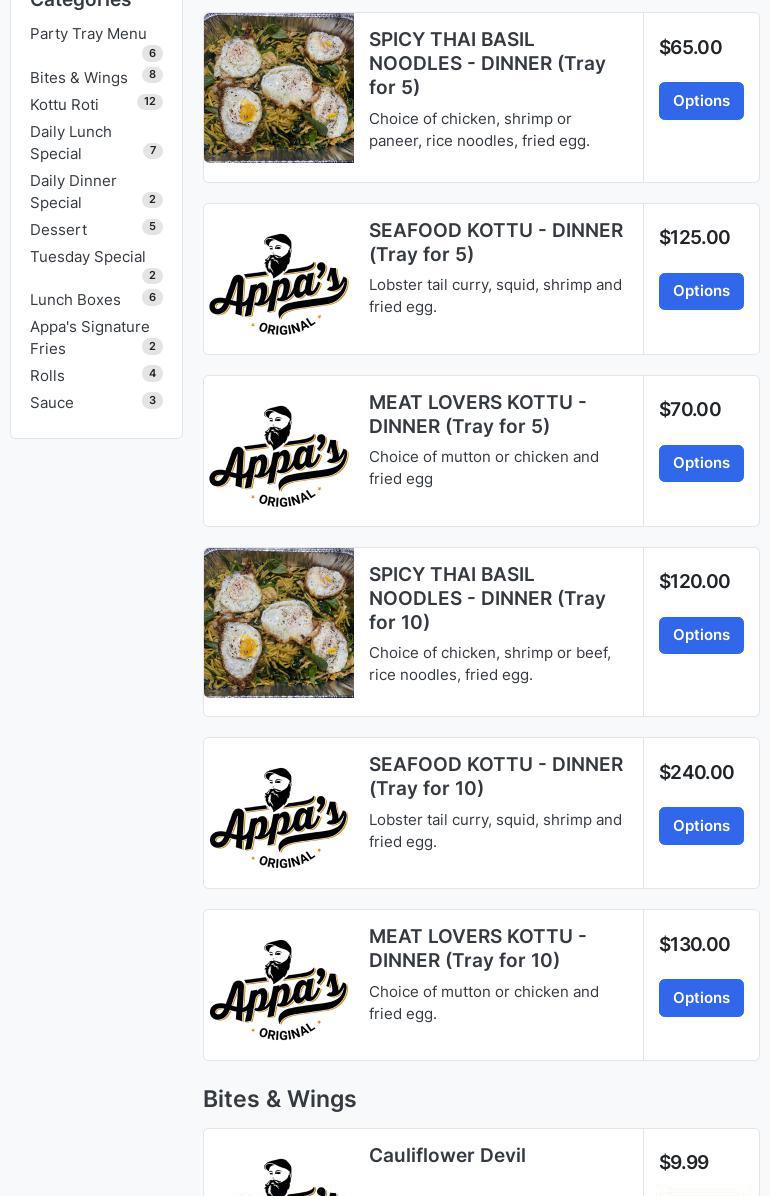Open the Cauliflower Devil item title
The width and height of the screenshot is (770, 1196).
[x=447, y=1156]
